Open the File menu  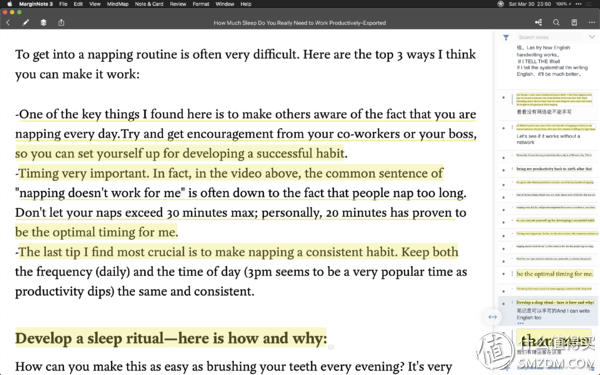pos(63,4)
